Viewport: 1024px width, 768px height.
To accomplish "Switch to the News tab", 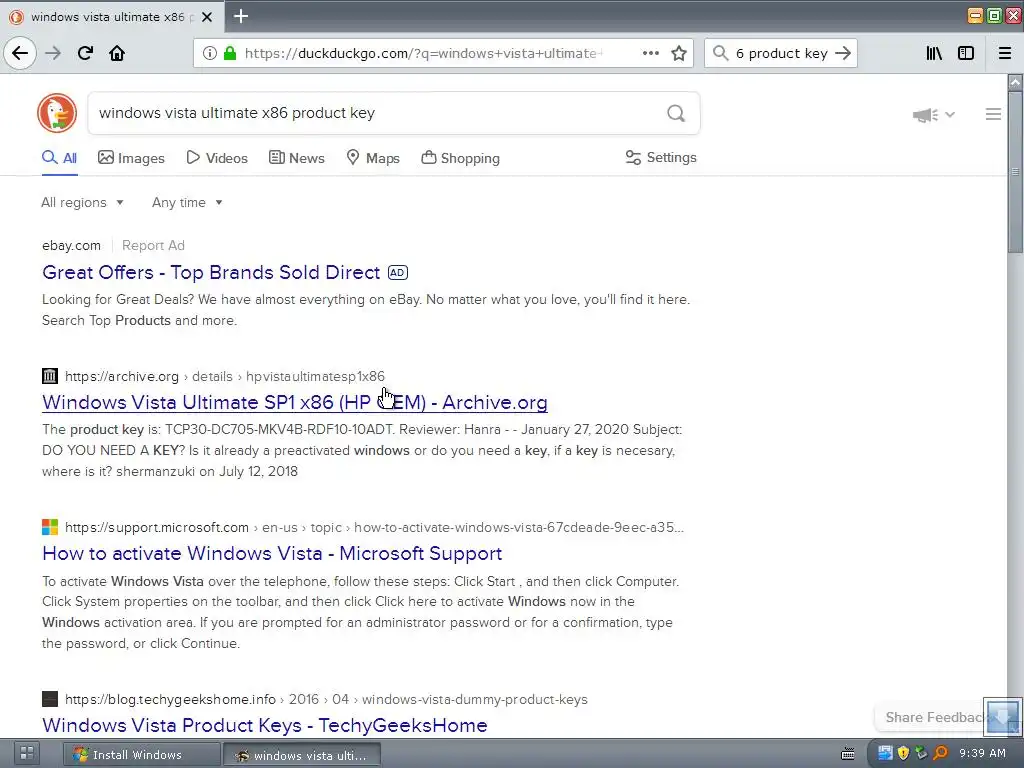I will click(x=297, y=158).
